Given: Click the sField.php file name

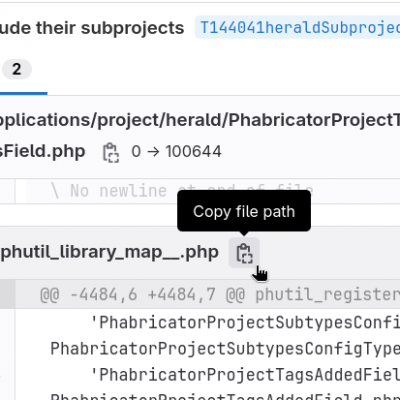Looking at the screenshot, I should coord(43,152).
